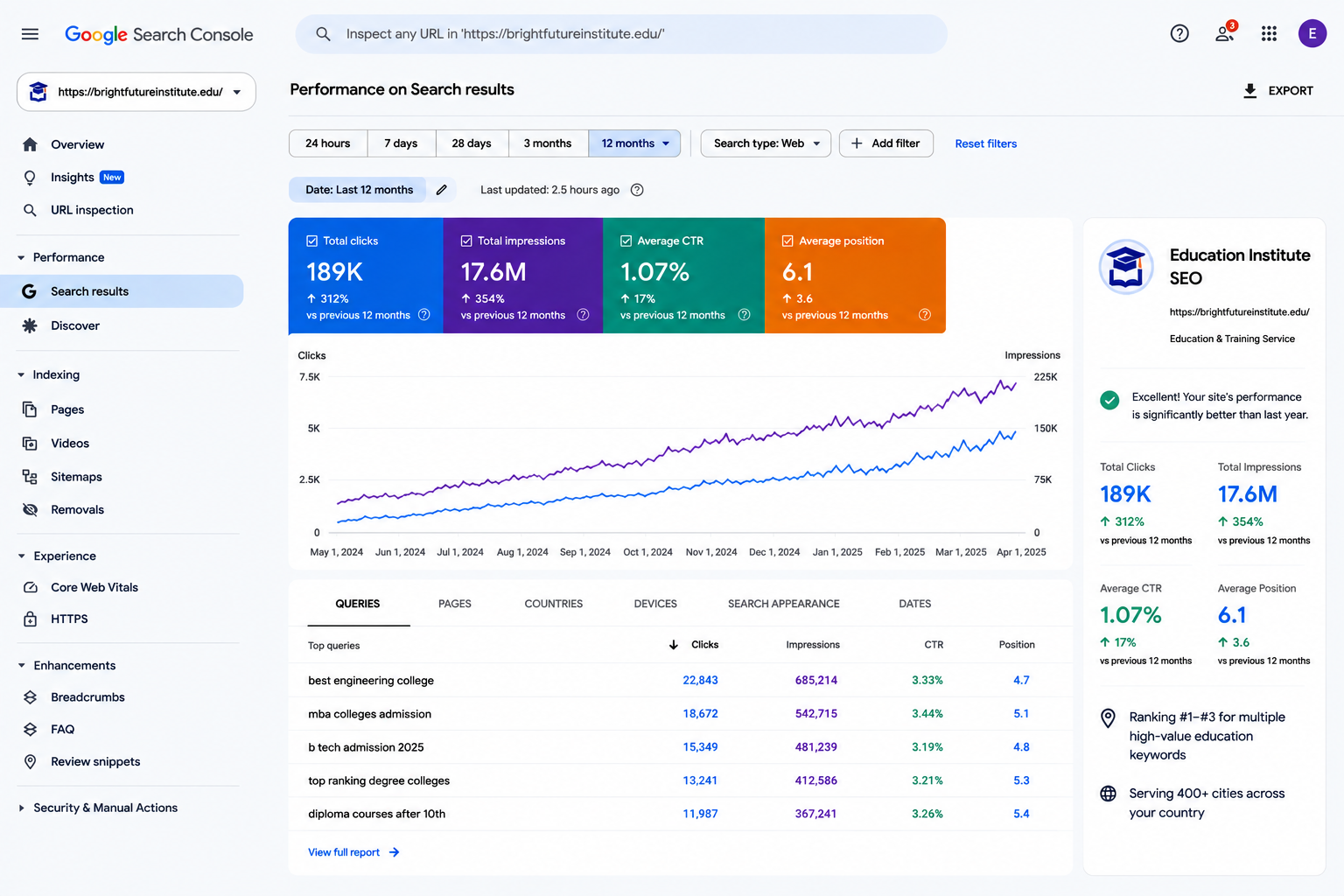This screenshot has width=1344, height=896.
Task: Click the Removals crossed-eye icon
Action: 30,510
